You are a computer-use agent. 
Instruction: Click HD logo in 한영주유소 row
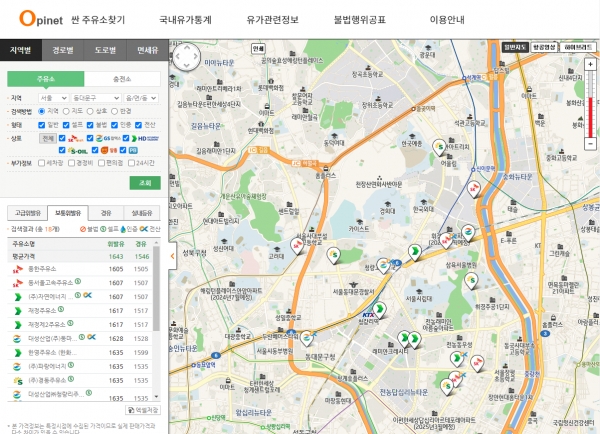(x=18, y=353)
